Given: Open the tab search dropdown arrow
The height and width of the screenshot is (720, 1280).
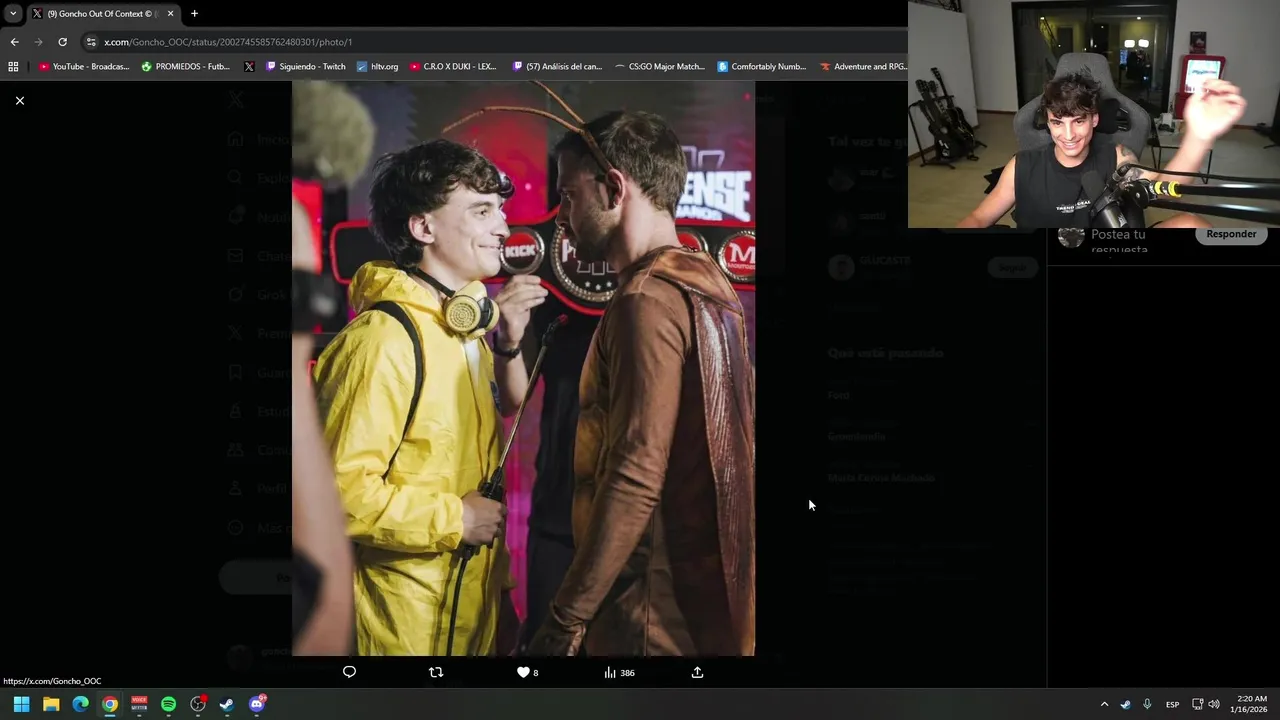Looking at the screenshot, I should 13,13.
